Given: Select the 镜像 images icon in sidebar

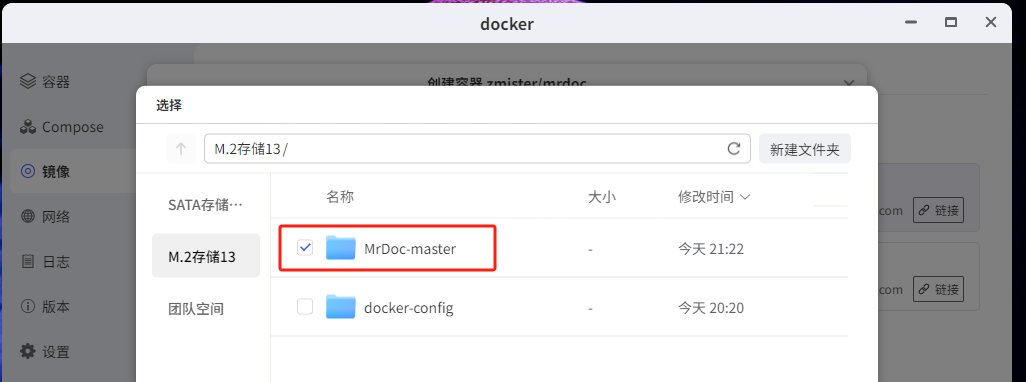Looking at the screenshot, I should [27, 171].
